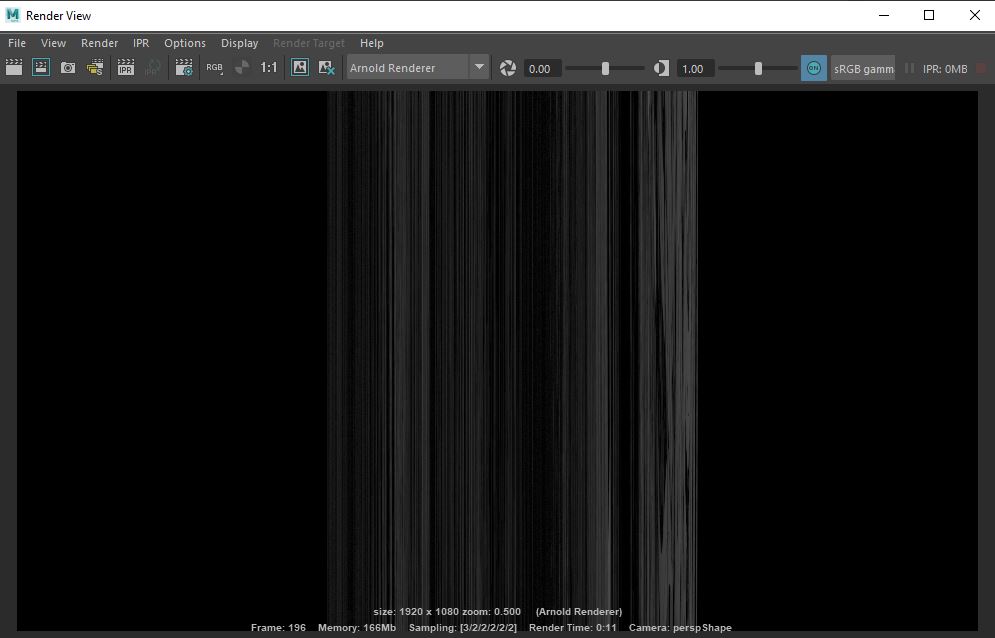
Task: Display the image at 1:1 resolution
Action: 267,67
